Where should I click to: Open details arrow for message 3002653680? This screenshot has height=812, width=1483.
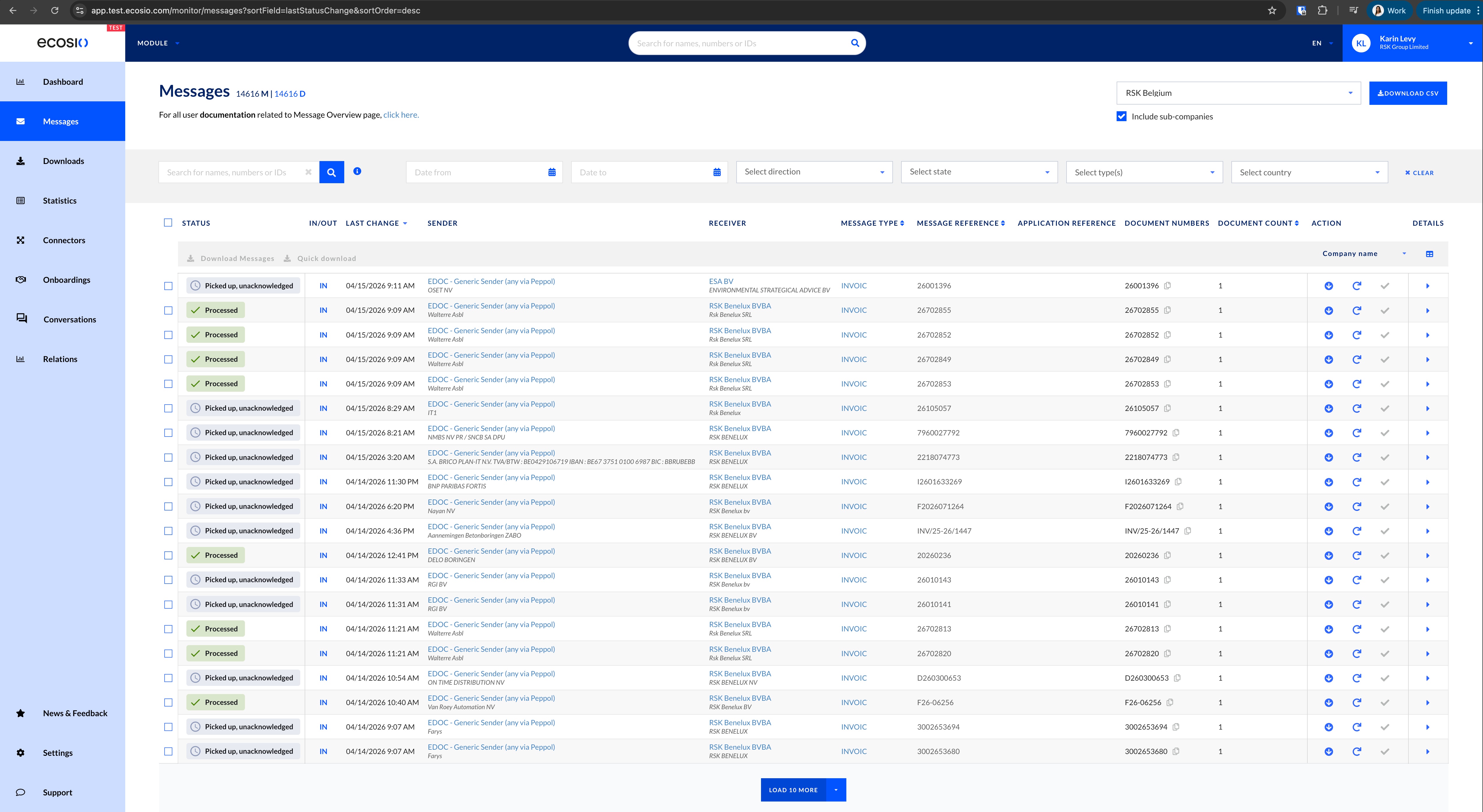[1428, 751]
